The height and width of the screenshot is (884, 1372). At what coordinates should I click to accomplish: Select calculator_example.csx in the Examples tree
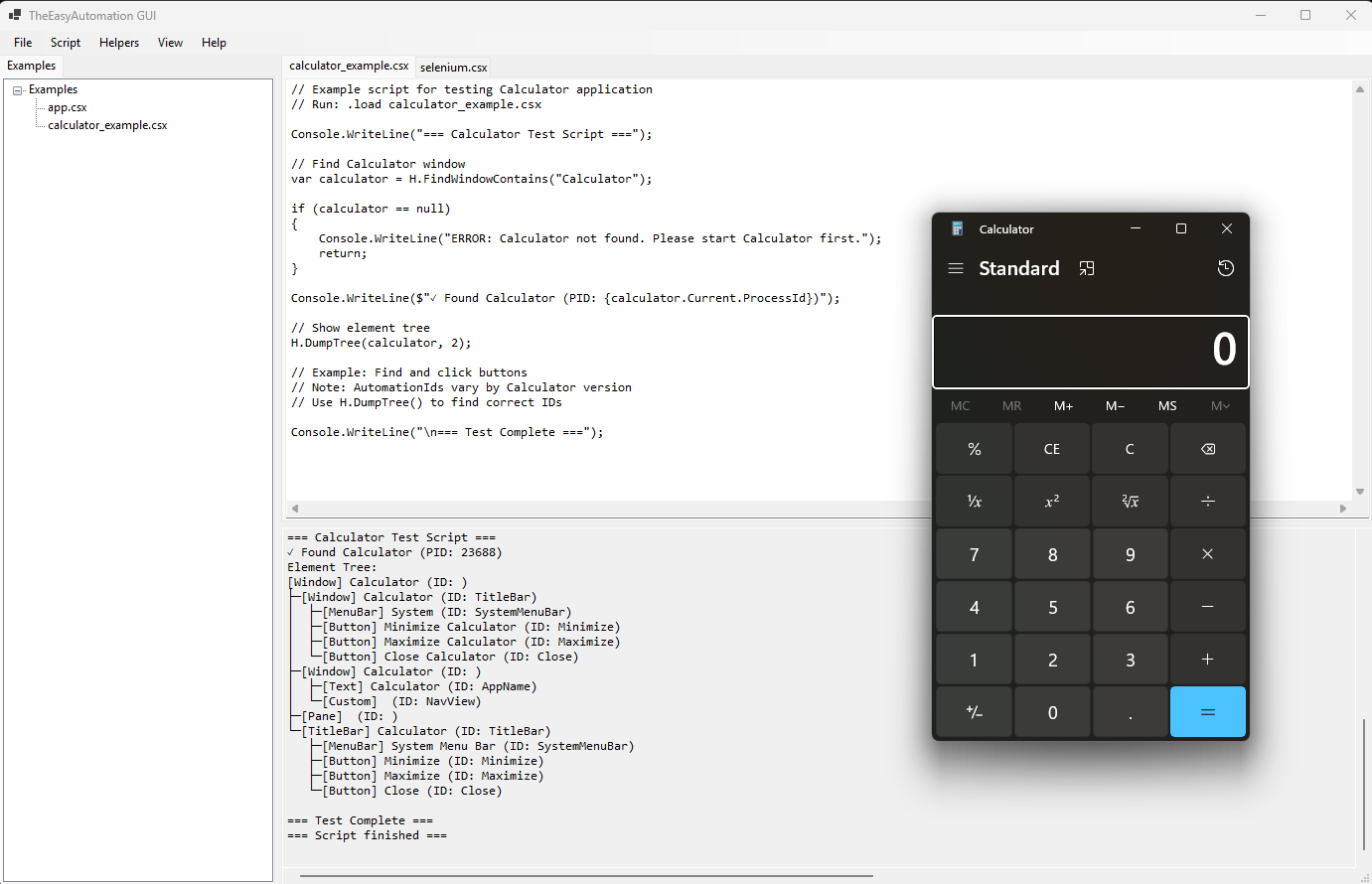coord(107,125)
